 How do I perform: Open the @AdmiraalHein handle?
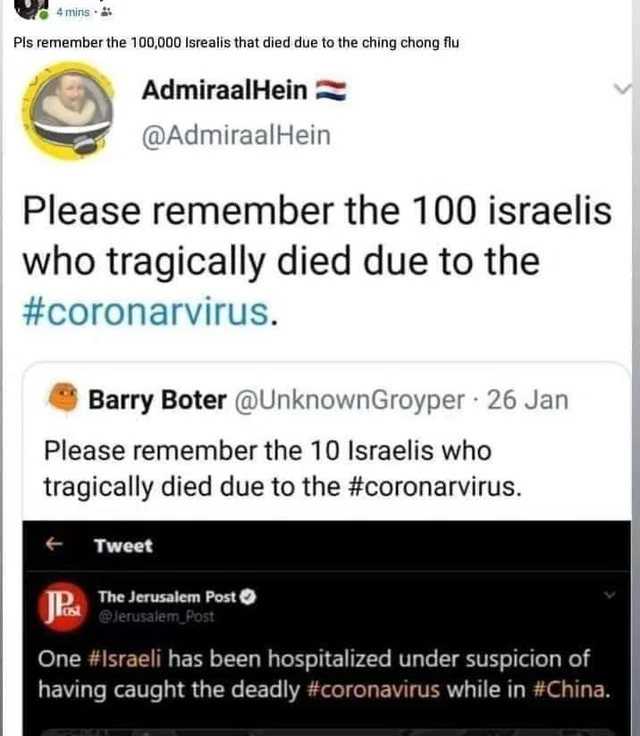236,135
